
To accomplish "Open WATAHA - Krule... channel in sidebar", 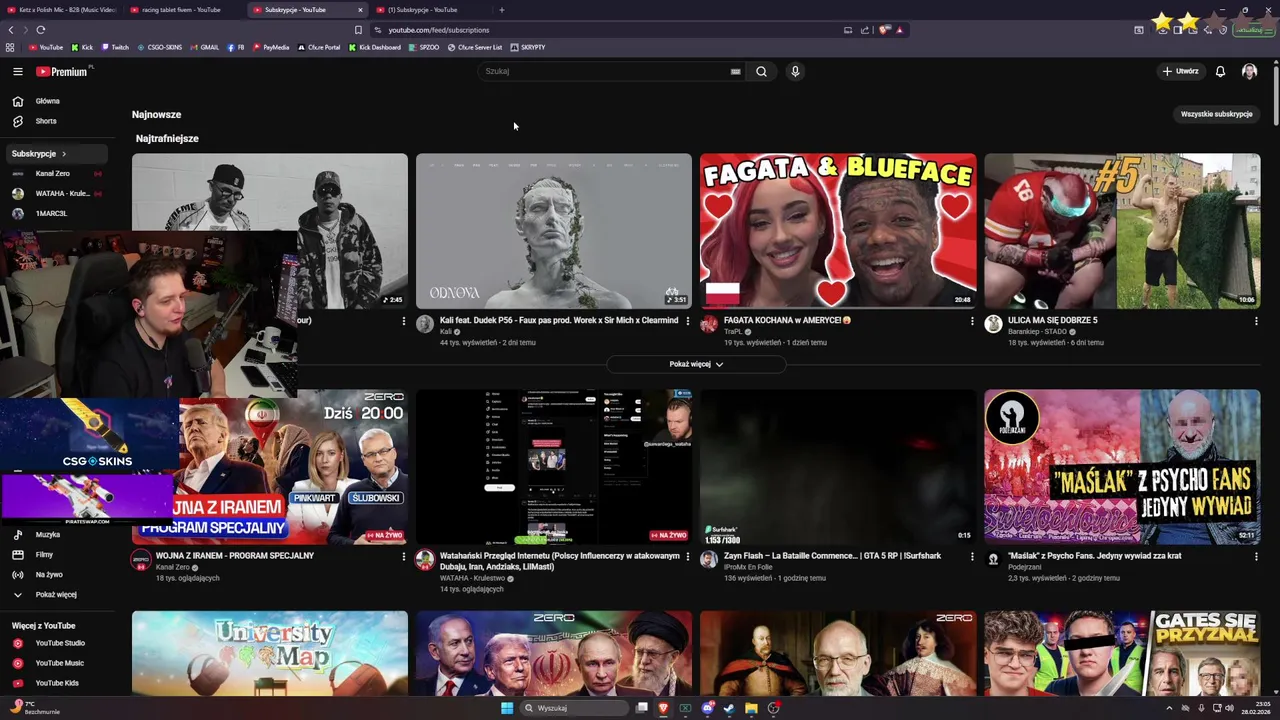I will coord(55,193).
